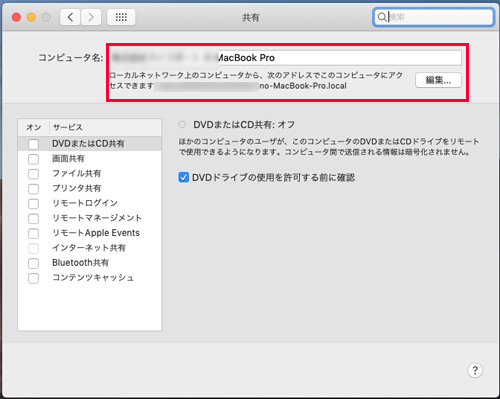Enable the プリンタ共有 checkbox
This screenshot has height=399, width=500.
tap(33, 189)
